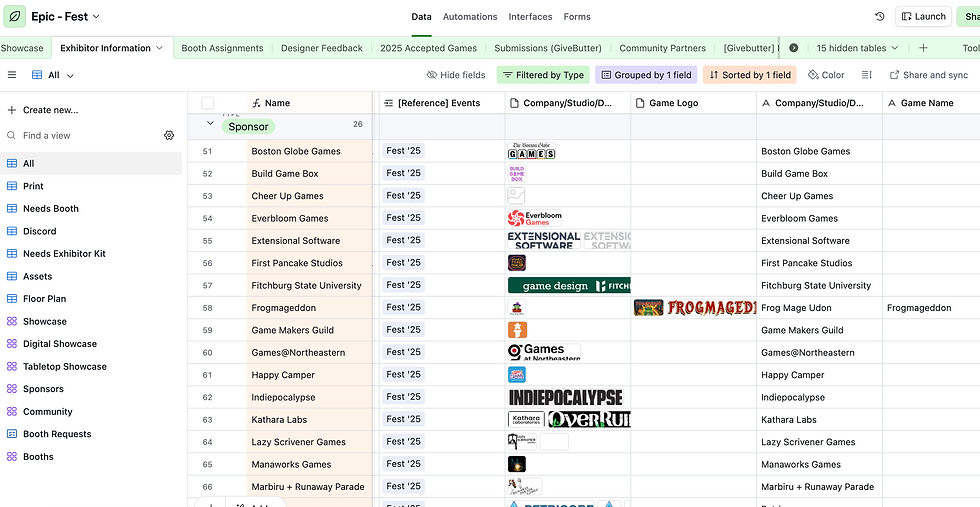
Task: Switch to Automations tab
Action: 470,17
